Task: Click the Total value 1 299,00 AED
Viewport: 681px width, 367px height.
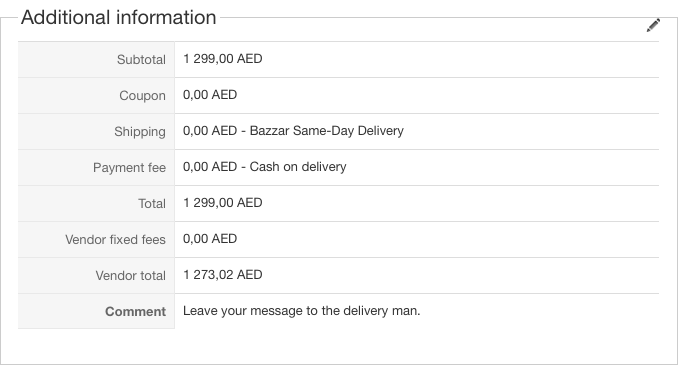Action: click(x=222, y=203)
